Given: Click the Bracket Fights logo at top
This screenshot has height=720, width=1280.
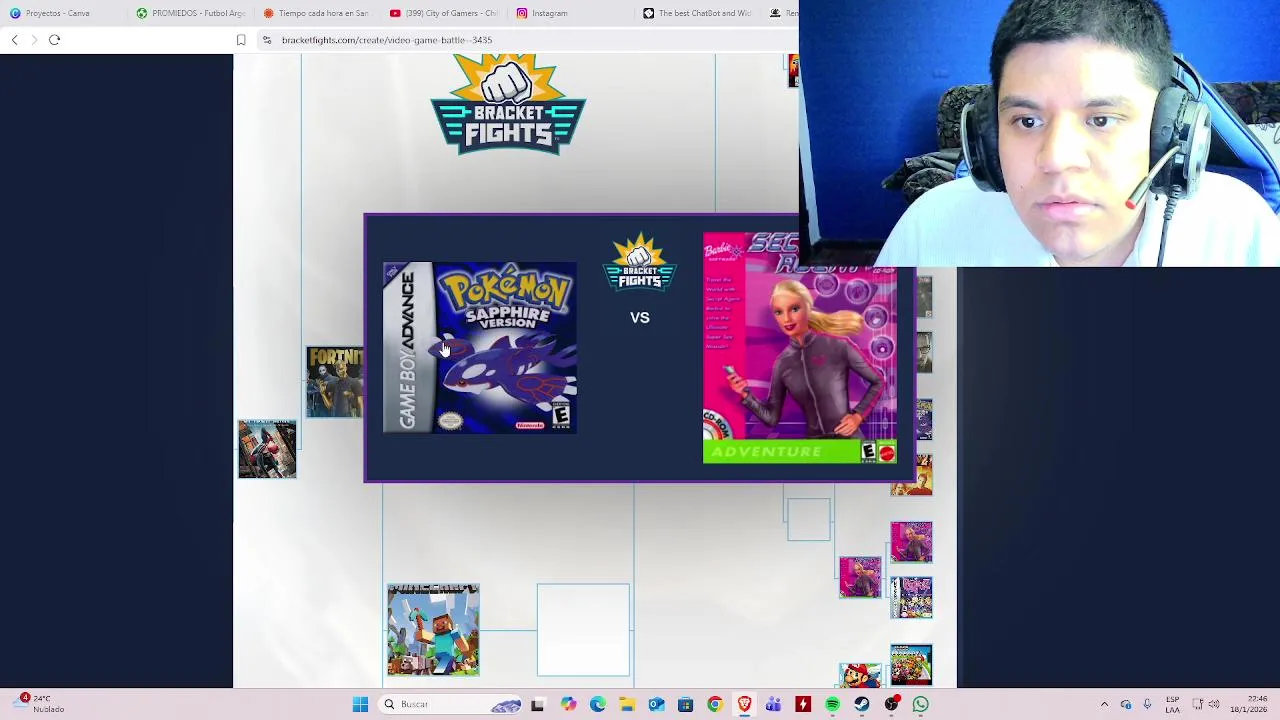Looking at the screenshot, I should (508, 104).
